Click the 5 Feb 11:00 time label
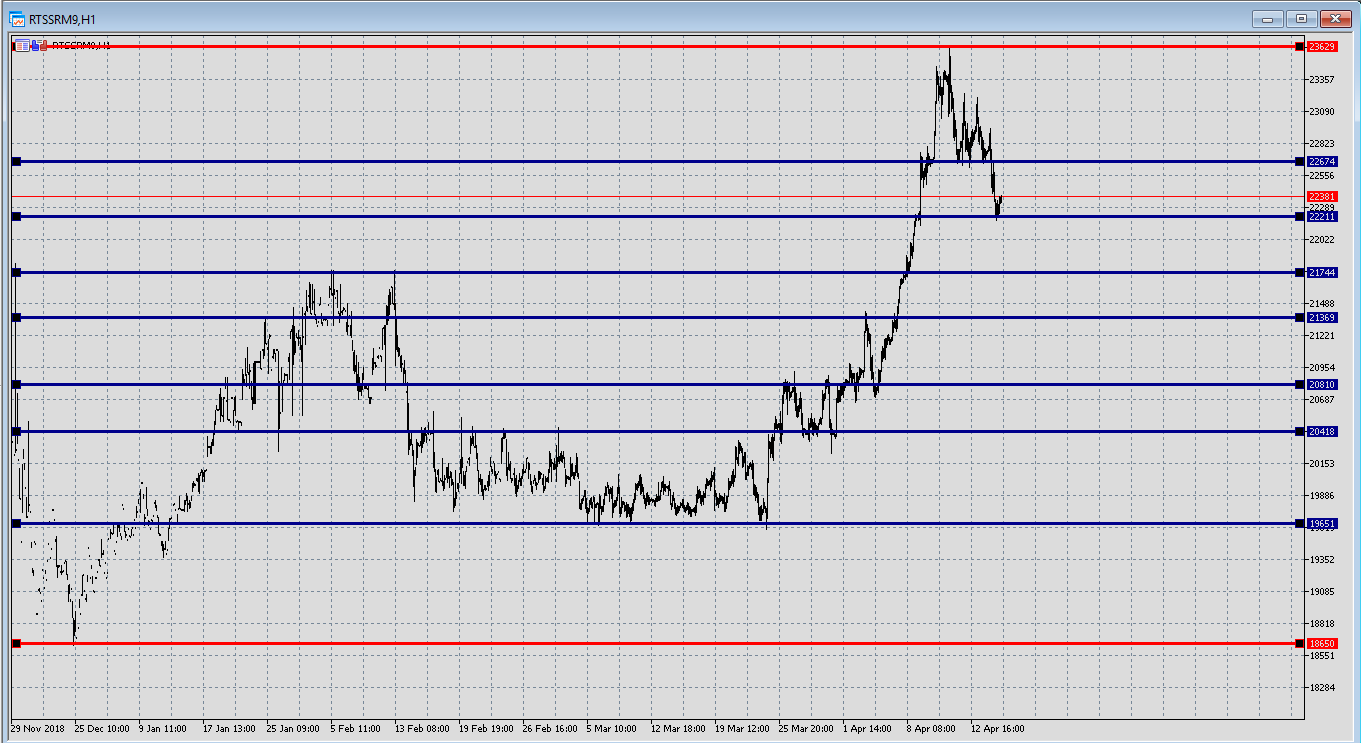 pyautogui.click(x=355, y=729)
